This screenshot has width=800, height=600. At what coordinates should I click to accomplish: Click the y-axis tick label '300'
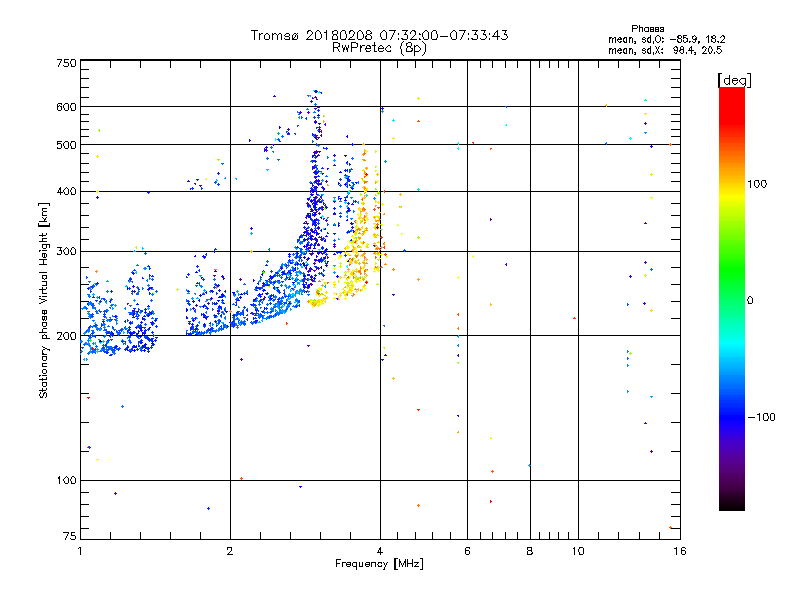click(67, 252)
